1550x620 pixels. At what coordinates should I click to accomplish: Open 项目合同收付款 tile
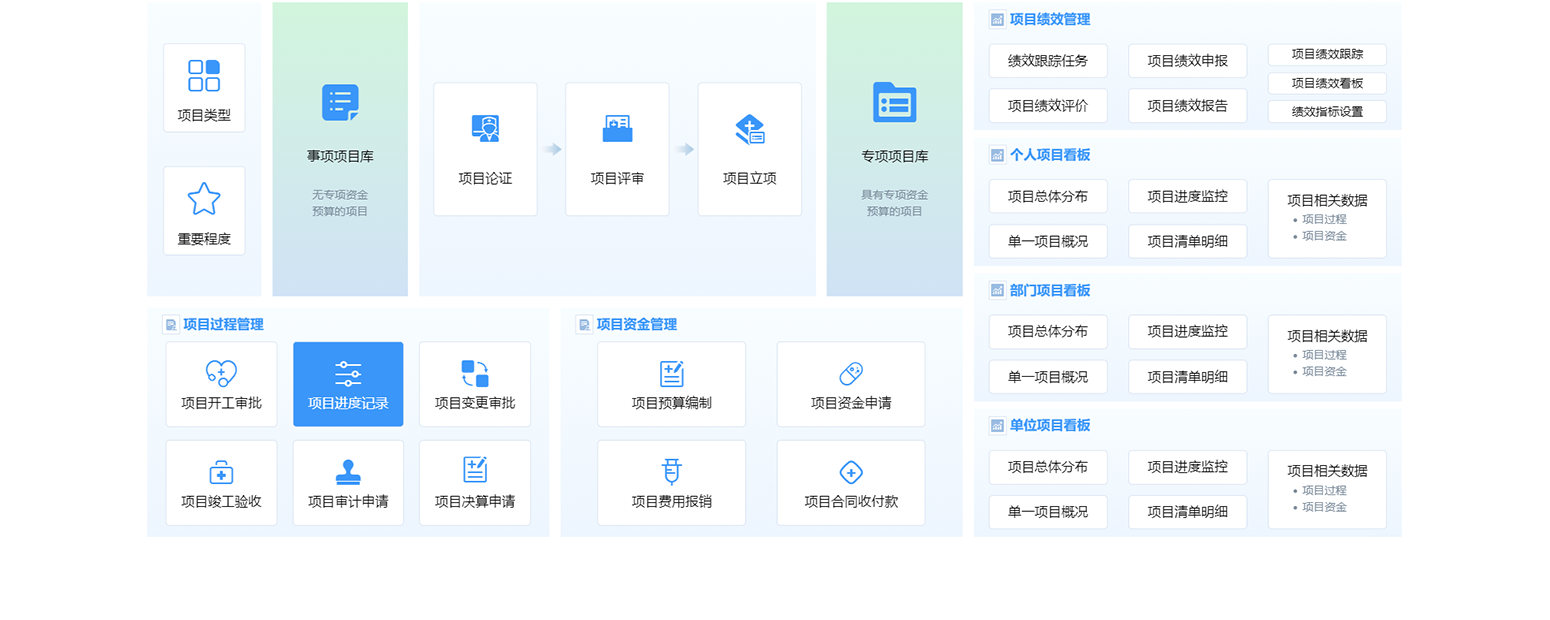point(851,483)
